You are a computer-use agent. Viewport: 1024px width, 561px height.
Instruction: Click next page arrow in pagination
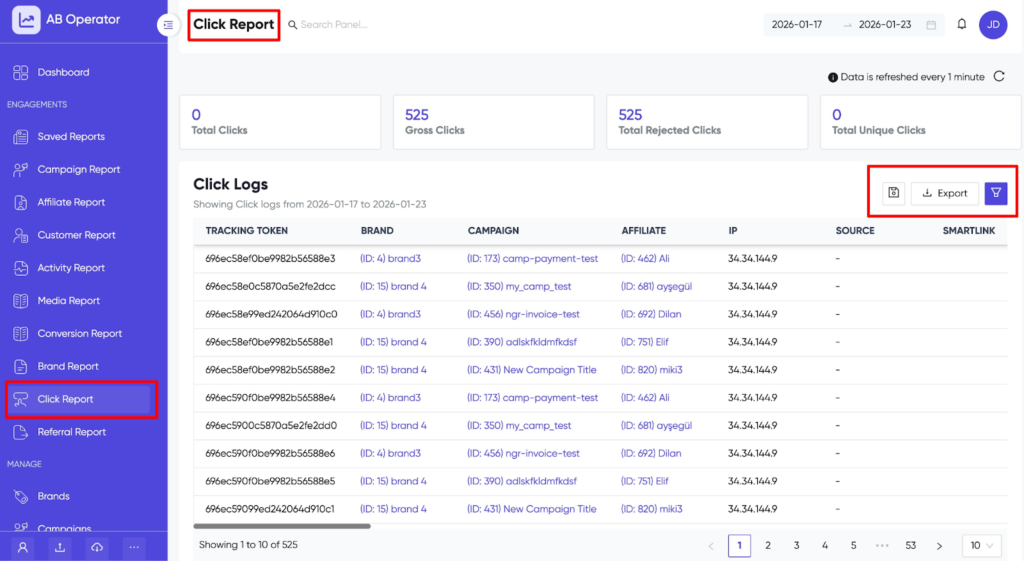pos(939,545)
